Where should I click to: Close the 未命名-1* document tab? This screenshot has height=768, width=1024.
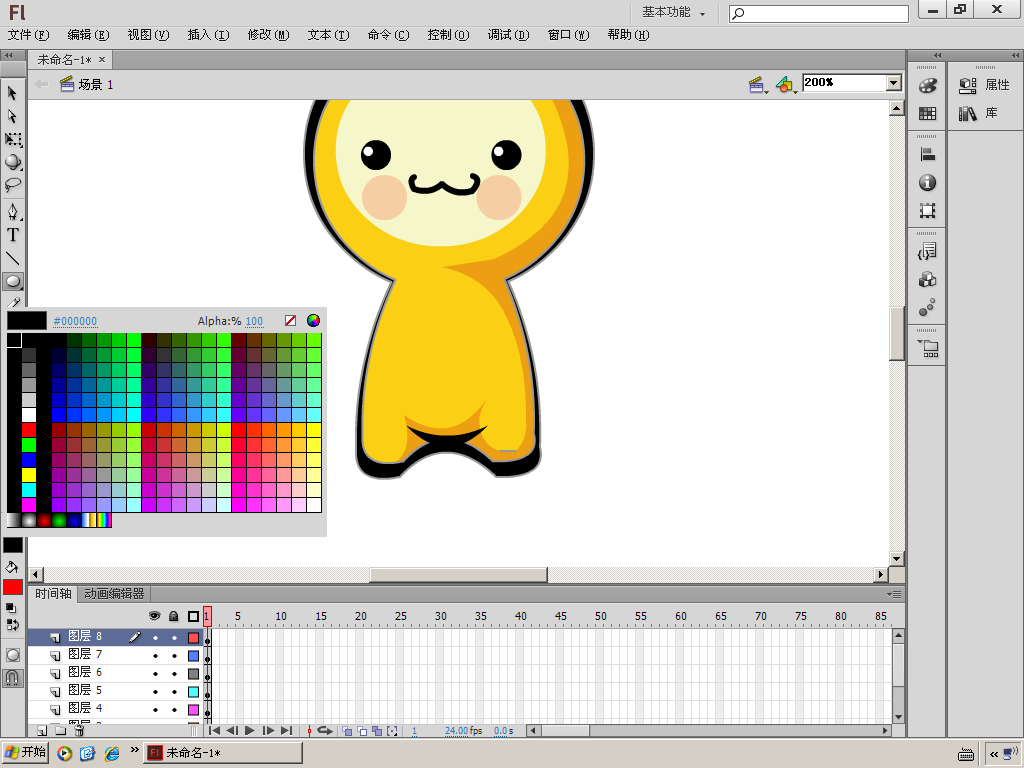pos(102,59)
